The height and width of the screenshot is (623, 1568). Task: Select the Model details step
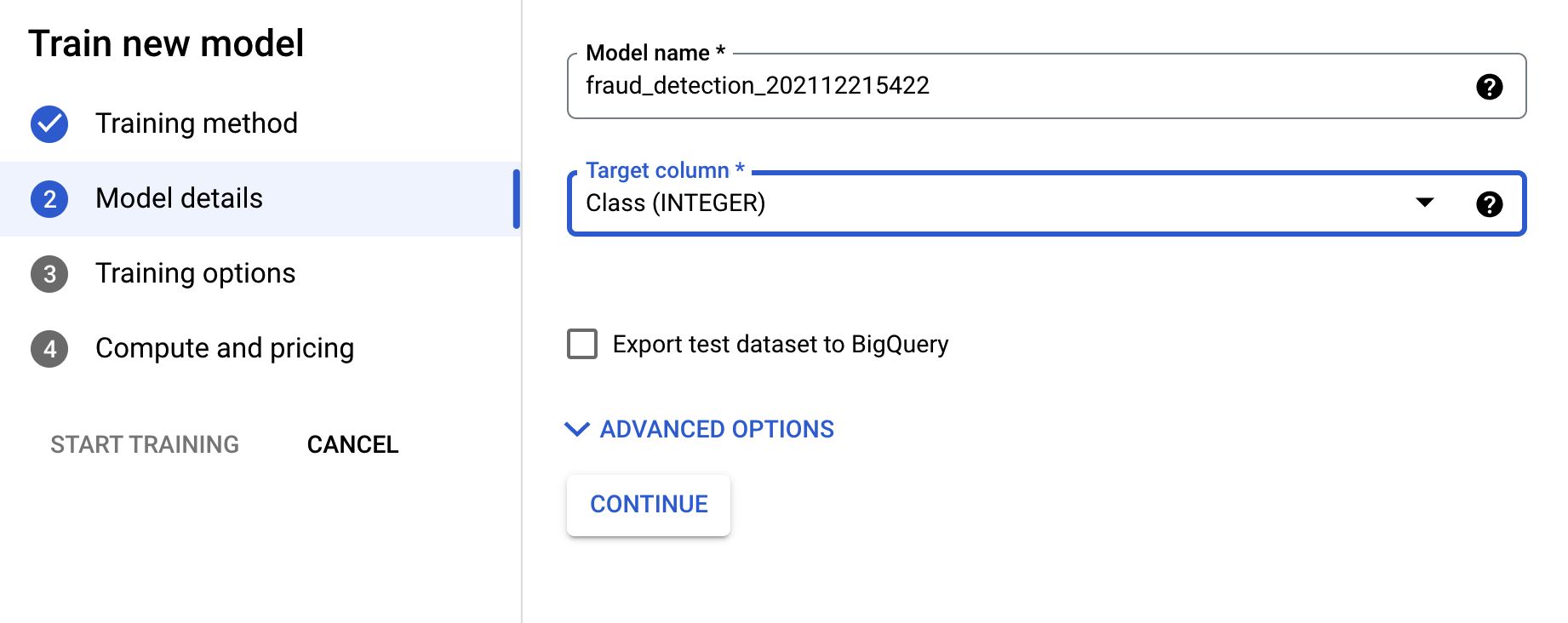[179, 198]
